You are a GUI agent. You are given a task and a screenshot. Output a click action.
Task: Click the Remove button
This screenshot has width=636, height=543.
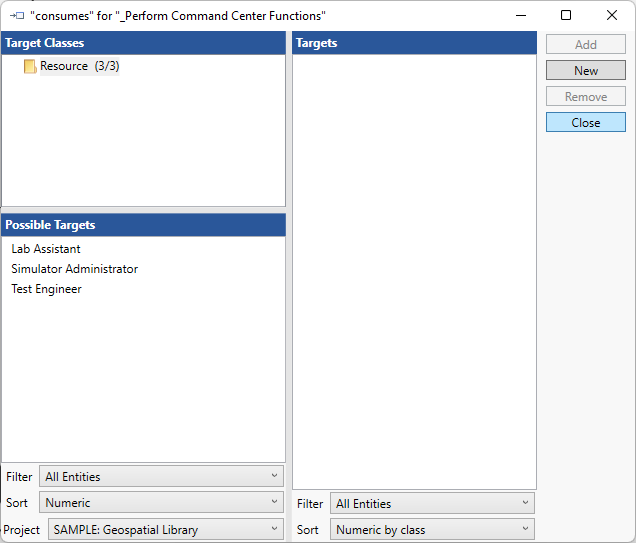click(586, 97)
